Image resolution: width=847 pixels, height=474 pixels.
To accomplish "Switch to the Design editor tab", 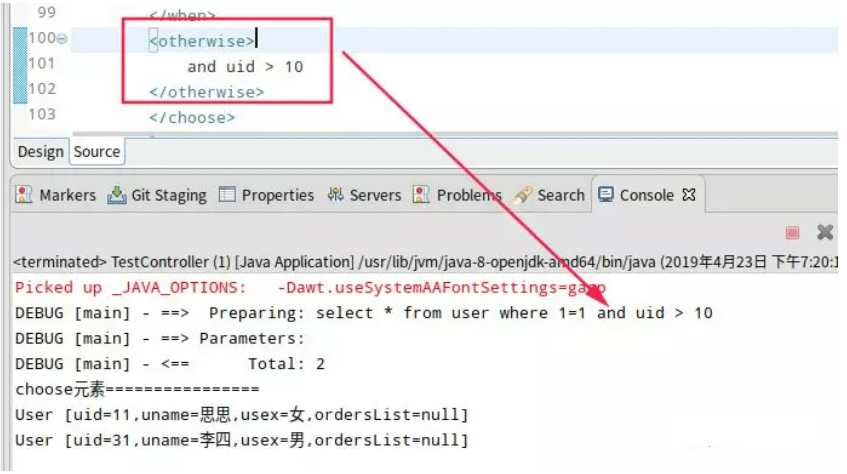I will 40,152.
